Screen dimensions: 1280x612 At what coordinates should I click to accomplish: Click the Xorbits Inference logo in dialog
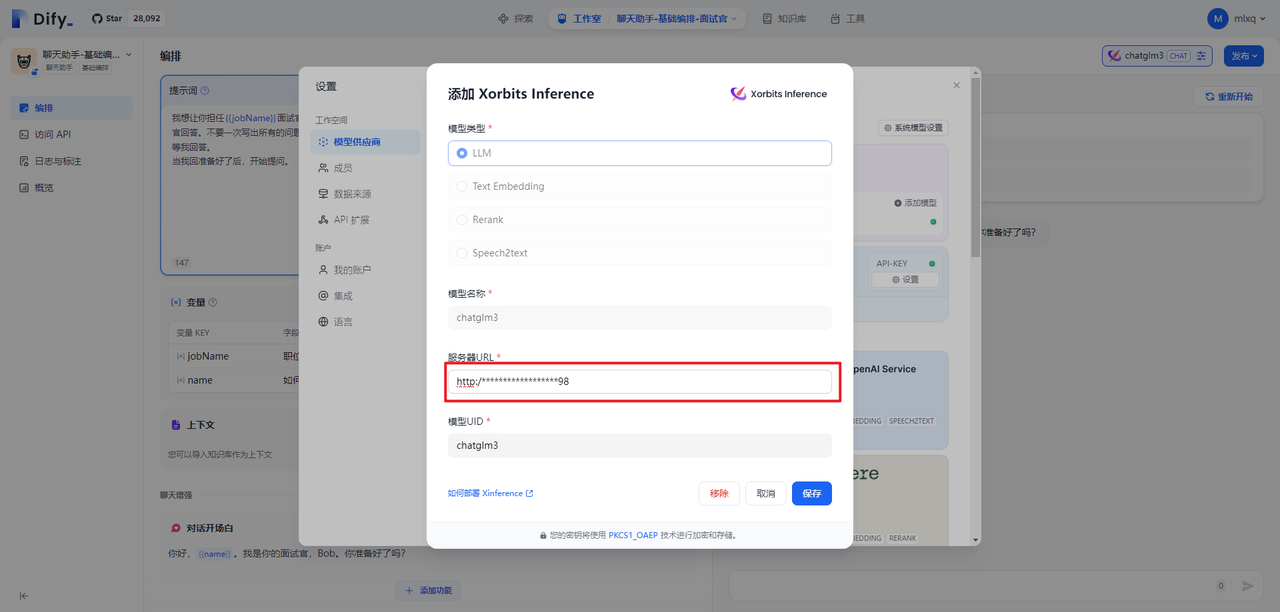pyautogui.click(x=779, y=94)
